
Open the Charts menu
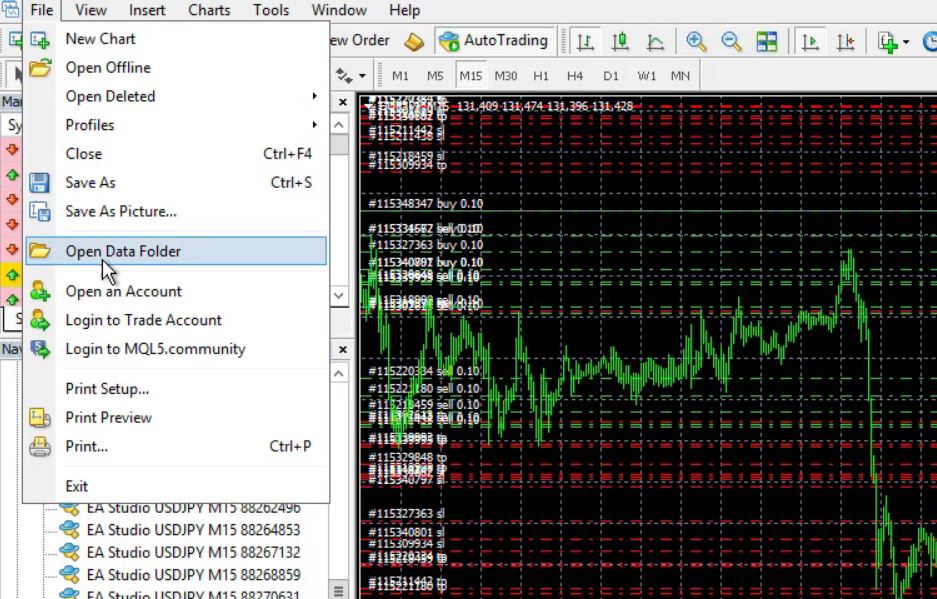[209, 10]
